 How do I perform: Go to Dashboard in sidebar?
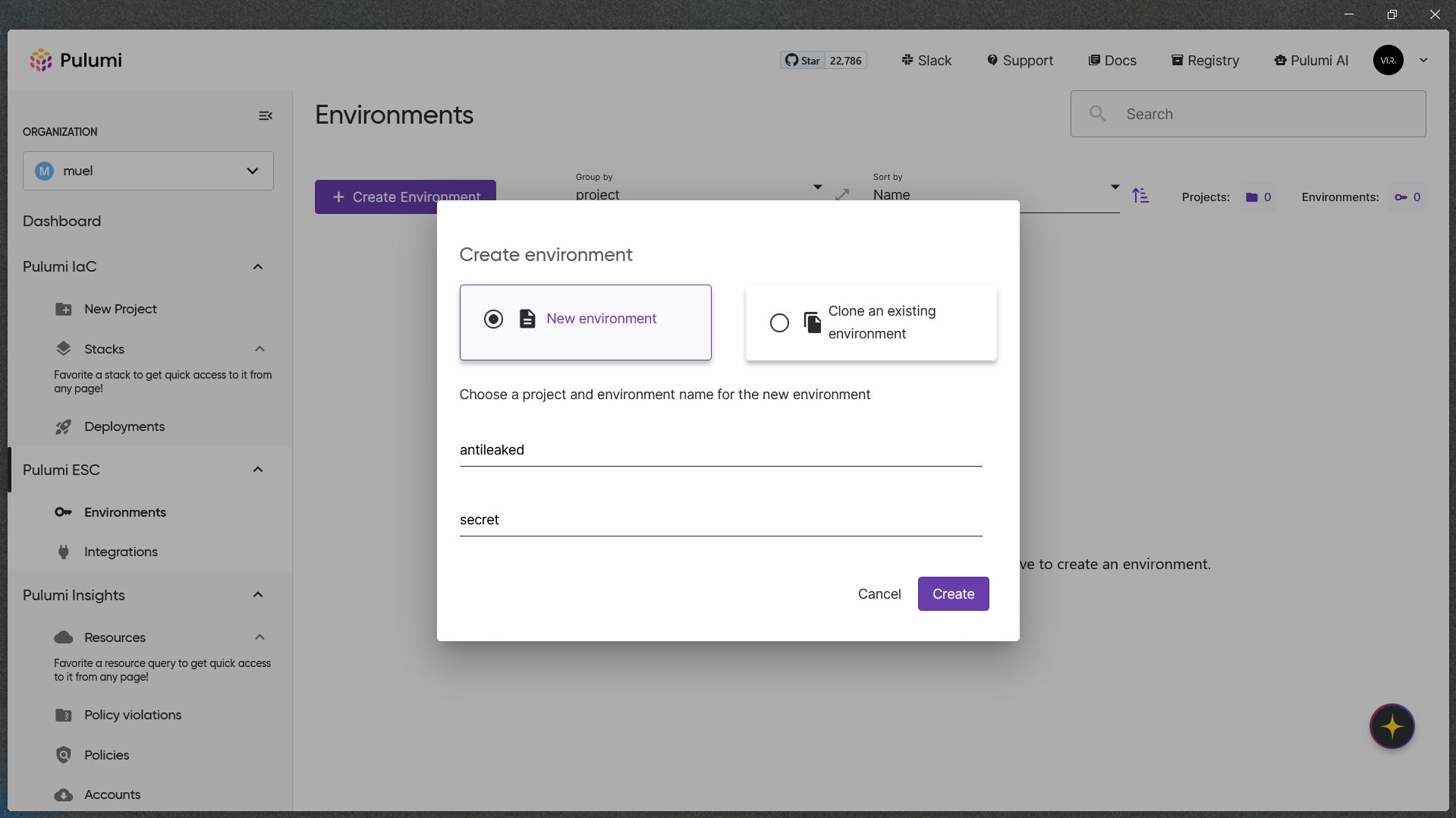tap(61, 221)
